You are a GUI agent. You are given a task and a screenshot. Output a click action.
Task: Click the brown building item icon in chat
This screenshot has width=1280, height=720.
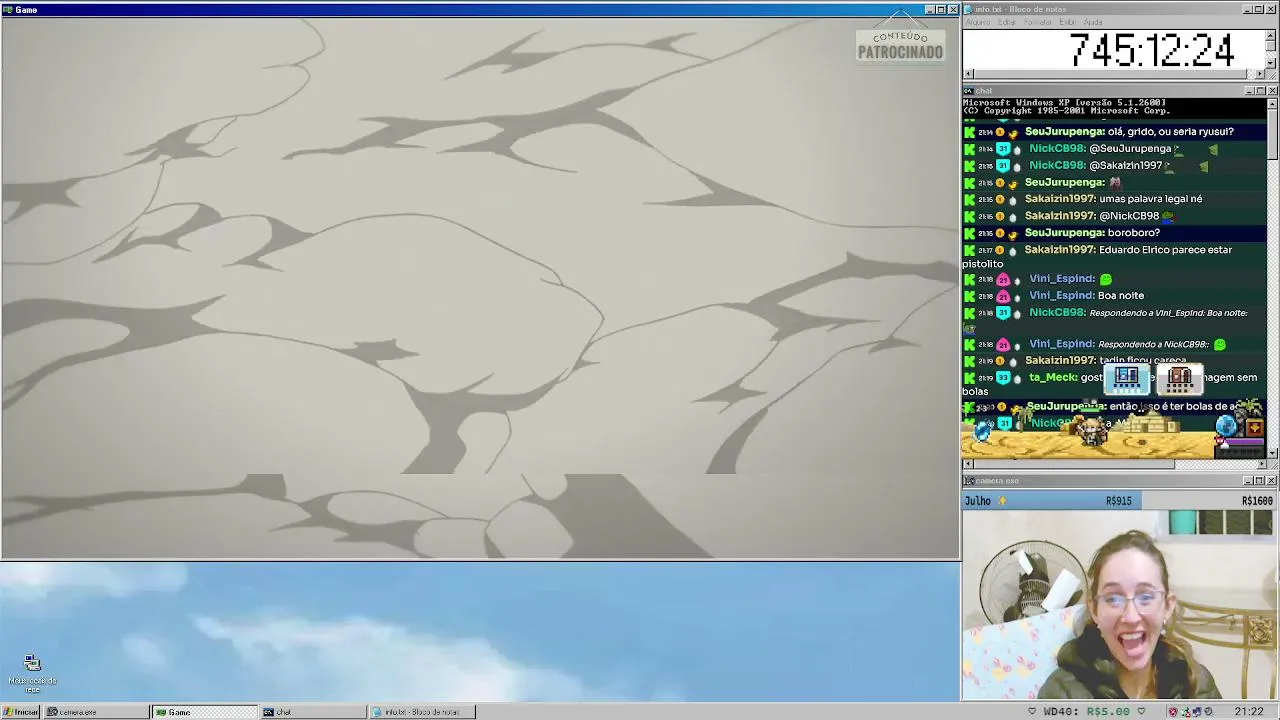point(1180,378)
